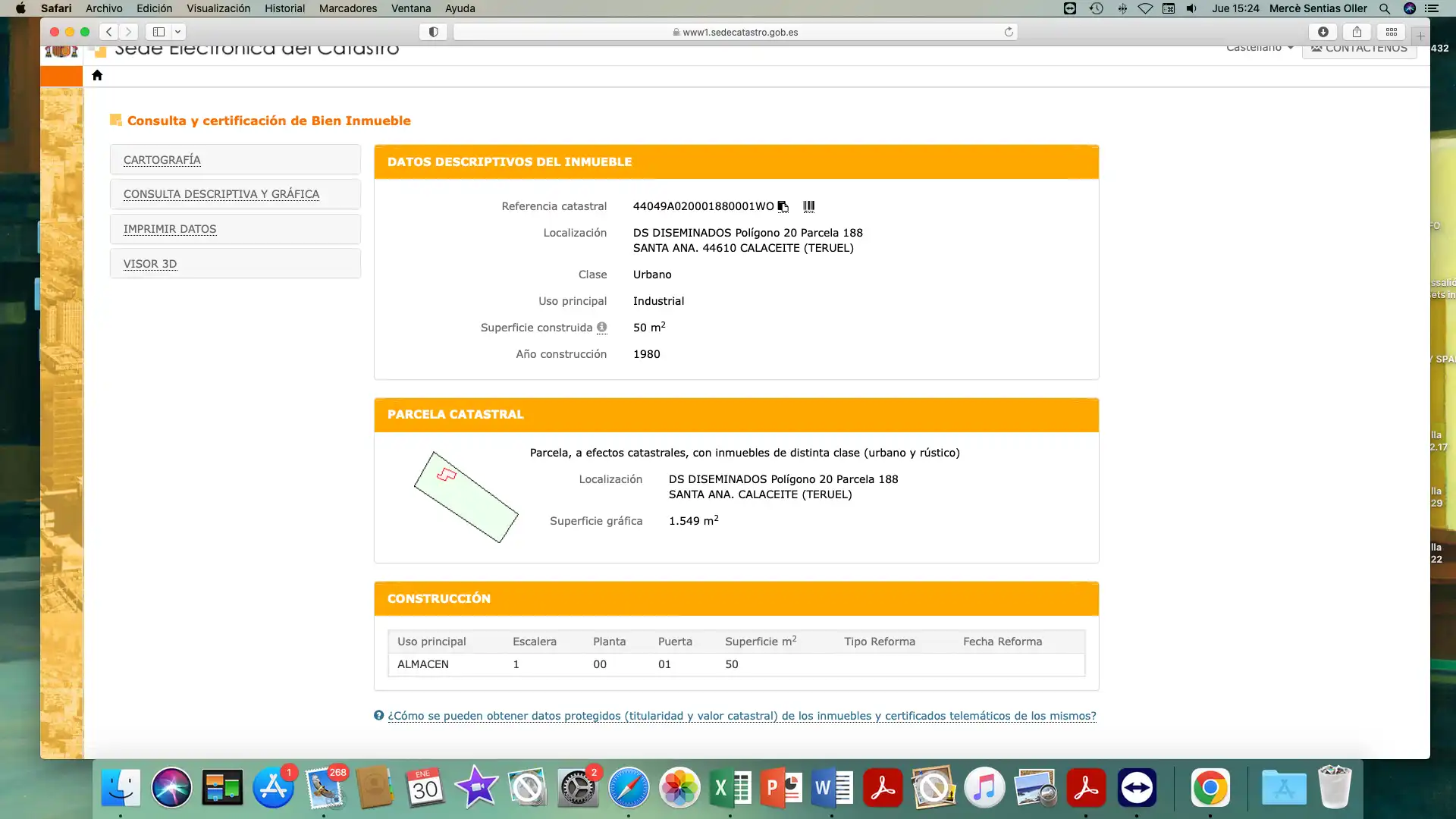Show the tab overview in Safari

point(1392,32)
